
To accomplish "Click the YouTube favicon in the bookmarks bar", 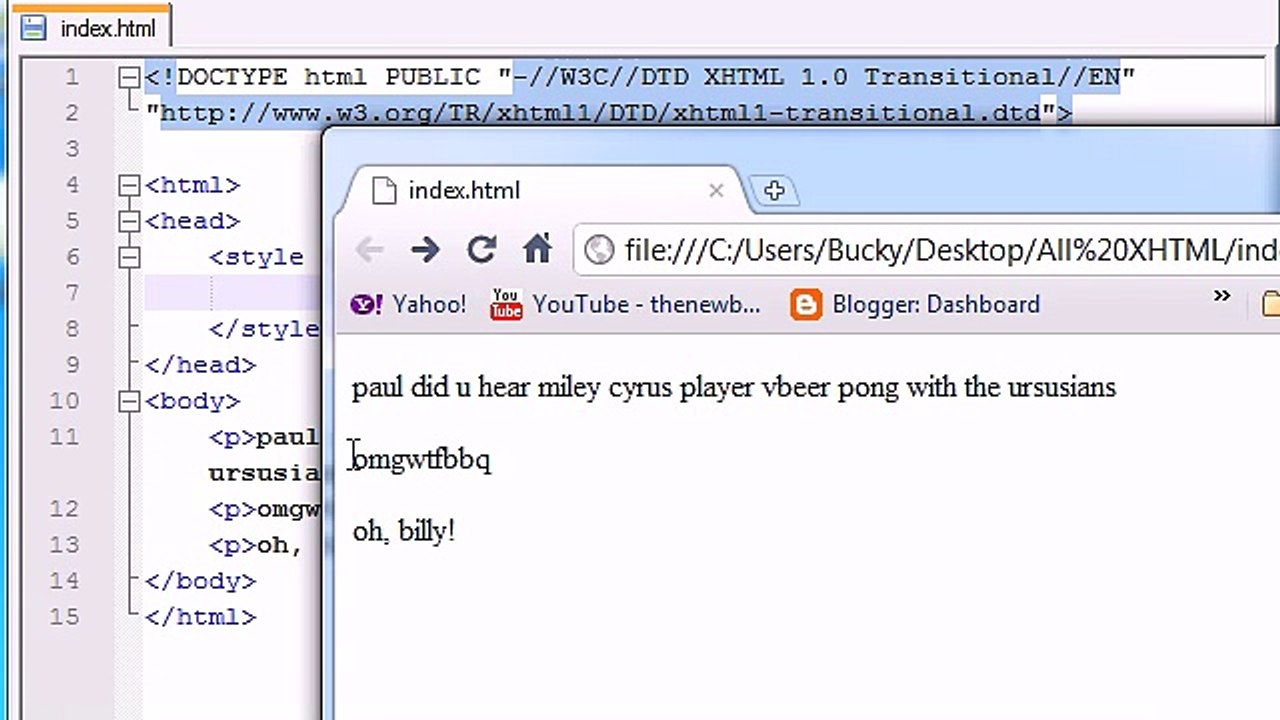I will [x=506, y=304].
